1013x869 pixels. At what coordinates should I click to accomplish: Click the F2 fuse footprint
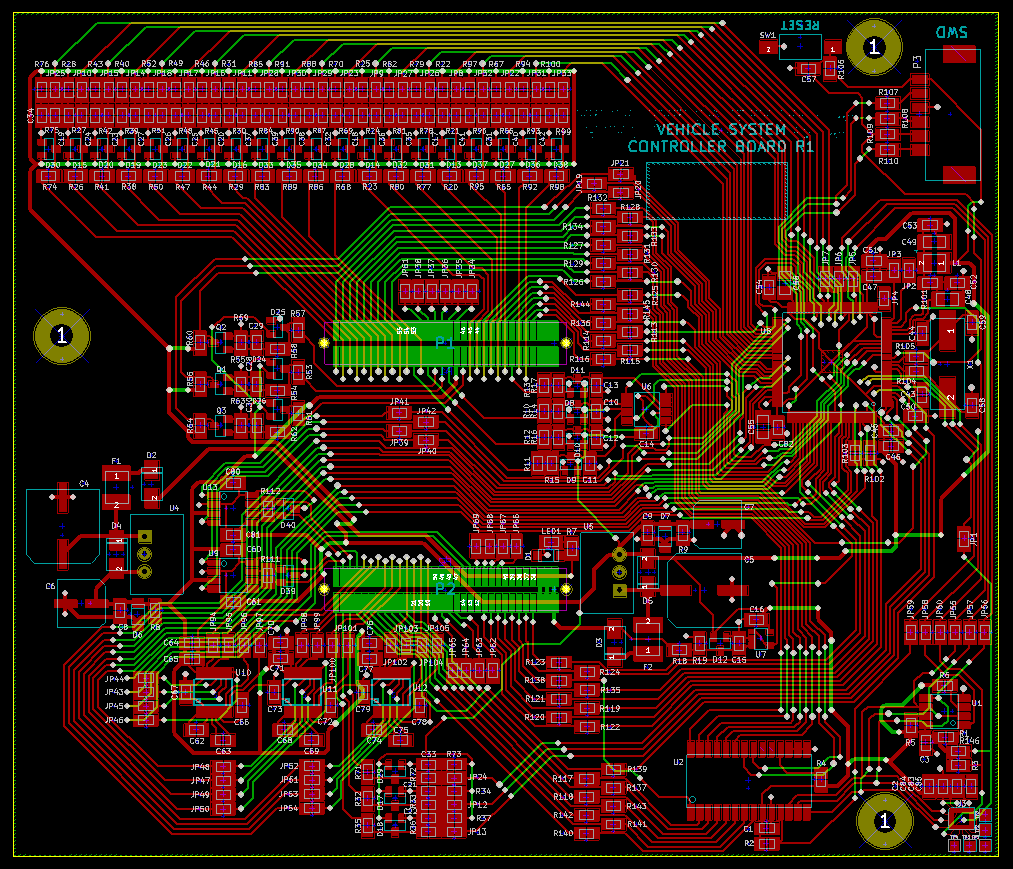click(647, 638)
